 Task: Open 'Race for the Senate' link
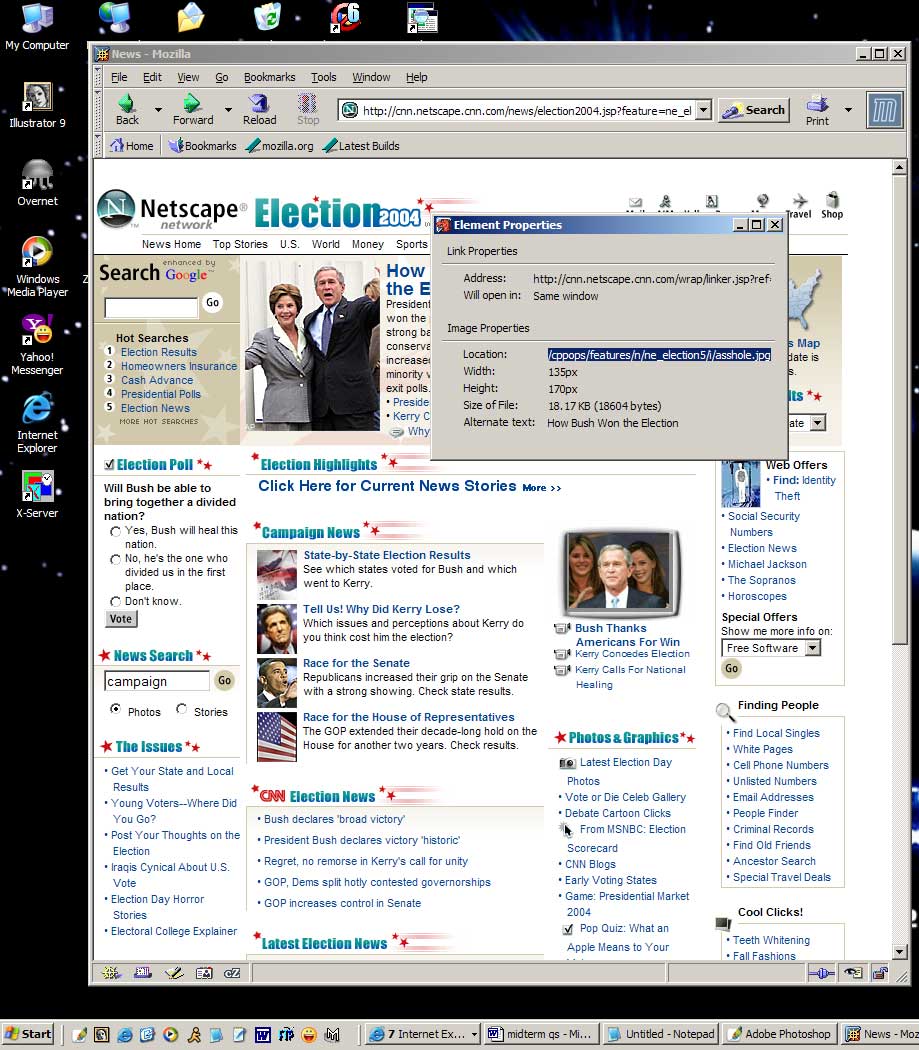point(356,663)
